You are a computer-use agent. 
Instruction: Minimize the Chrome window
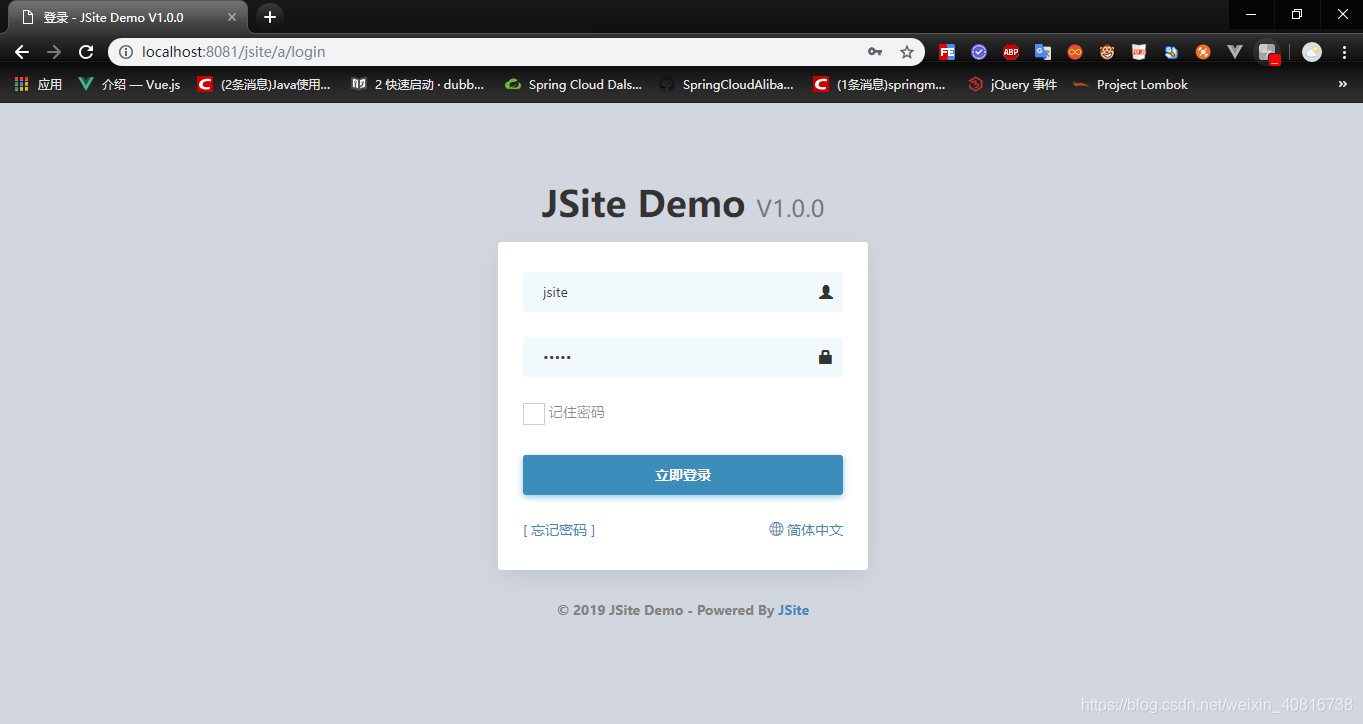coord(1251,15)
